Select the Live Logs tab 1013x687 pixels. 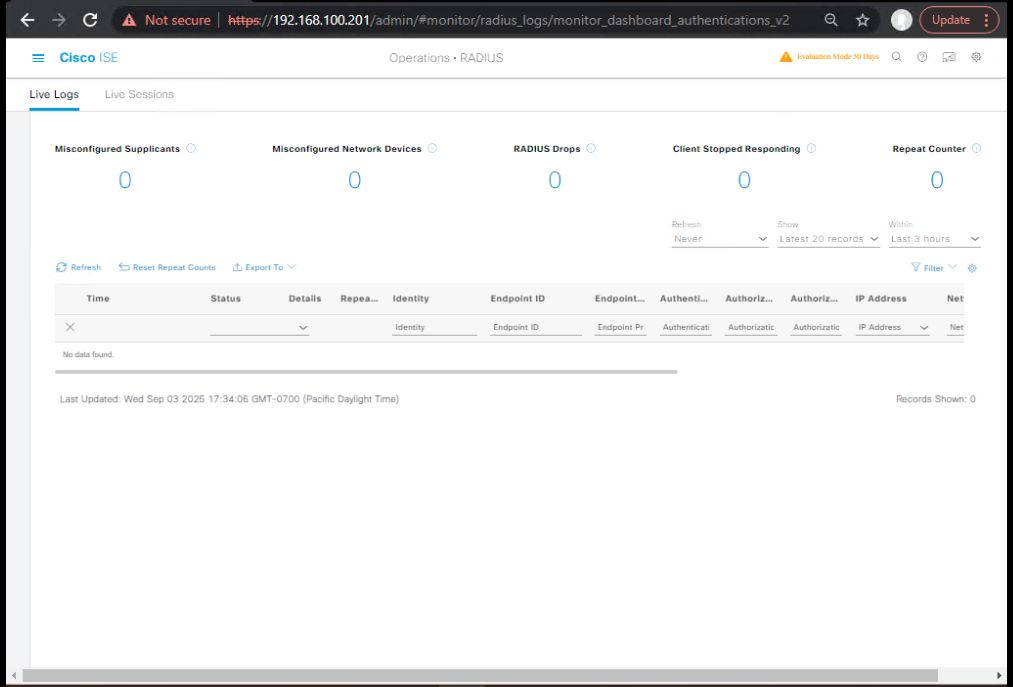54,95
